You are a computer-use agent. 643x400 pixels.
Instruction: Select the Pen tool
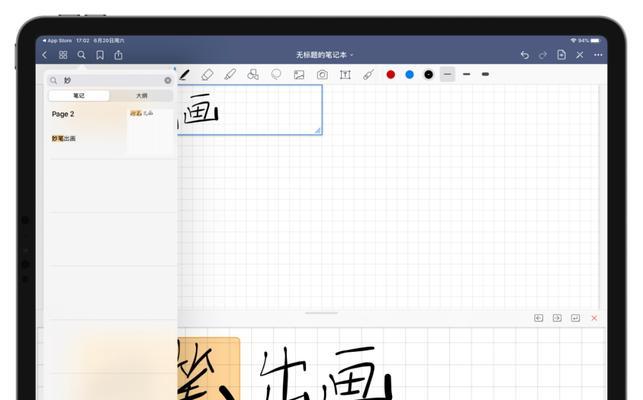[185, 75]
